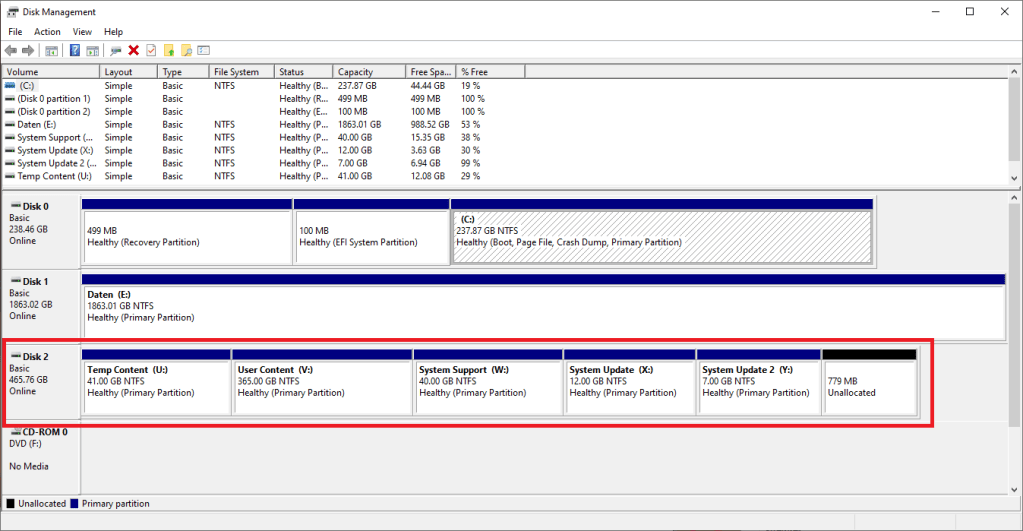Image resolution: width=1023 pixels, height=531 pixels.
Task: Click the folder with magnifier icon
Action: [x=186, y=50]
